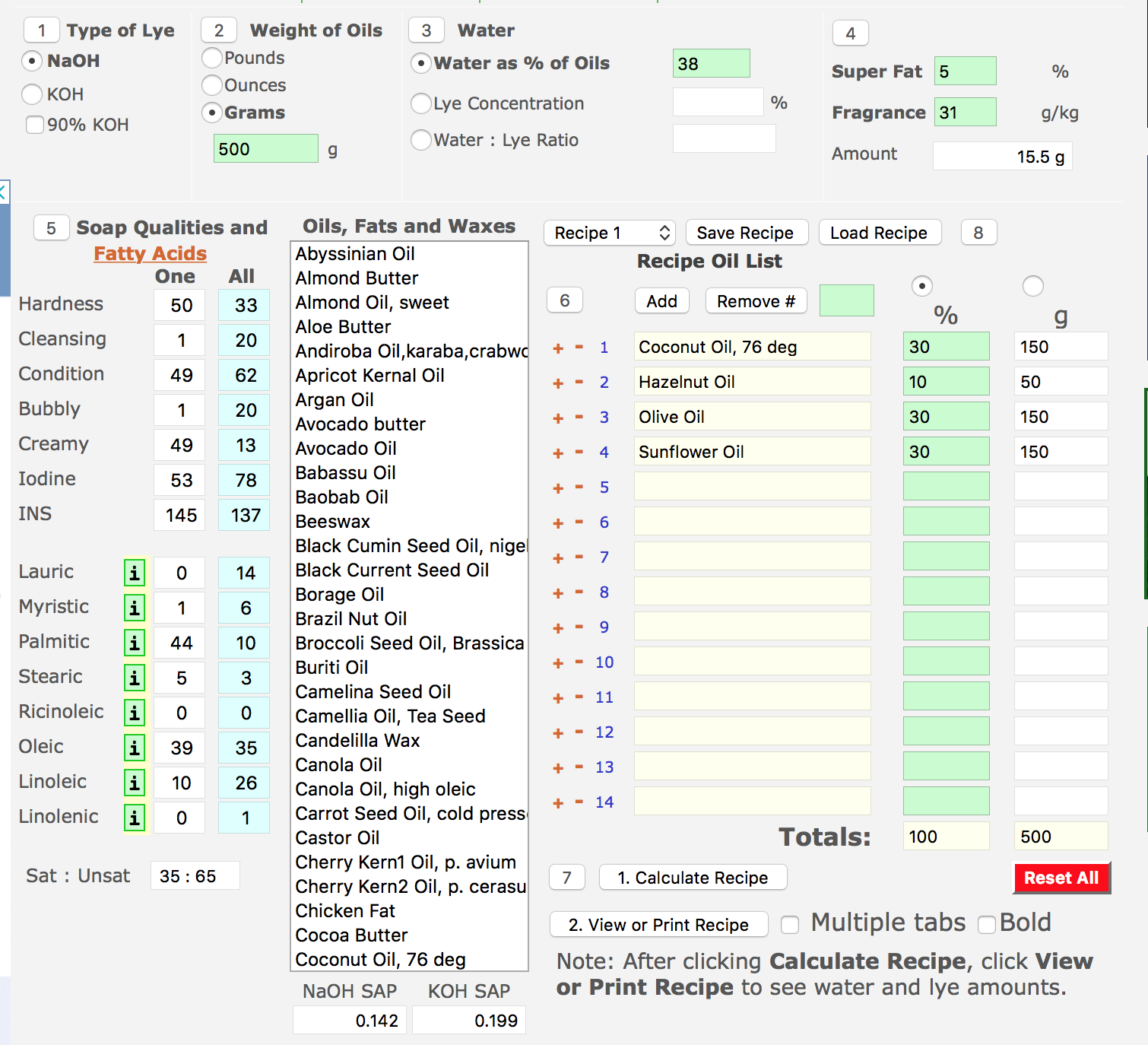The image size is (1148, 1045).
Task: Click the Remove # number input field
Action: coord(847,300)
